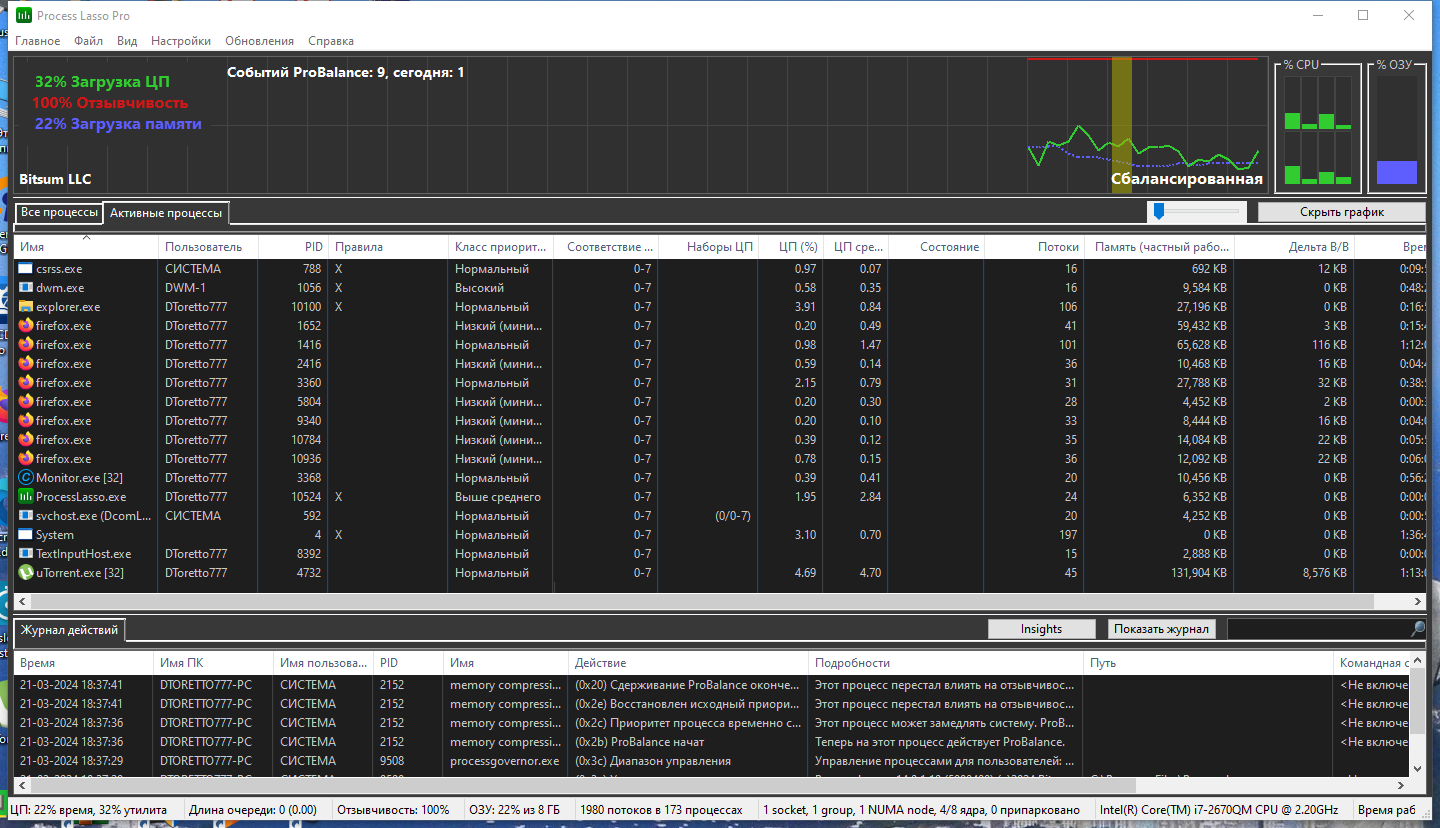
Task: Open the Настройки menu
Action: pyautogui.click(x=181, y=41)
